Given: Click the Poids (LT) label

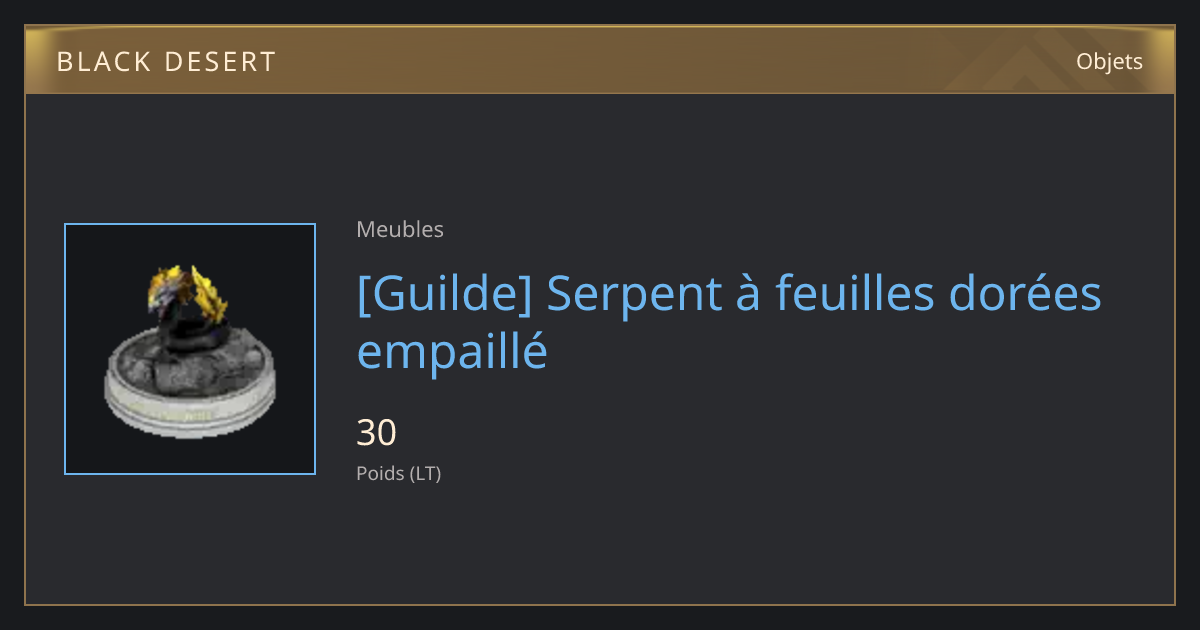Looking at the screenshot, I should (x=399, y=473).
